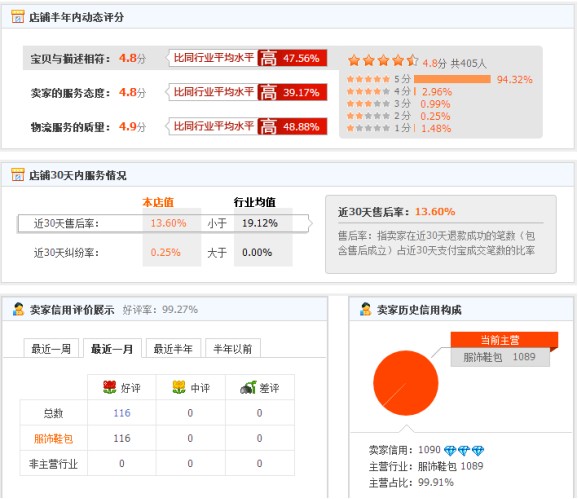Click the 0.00% industry average value
Image resolution: width=578 pixels, height=499 pixels.
click(257, 252)
